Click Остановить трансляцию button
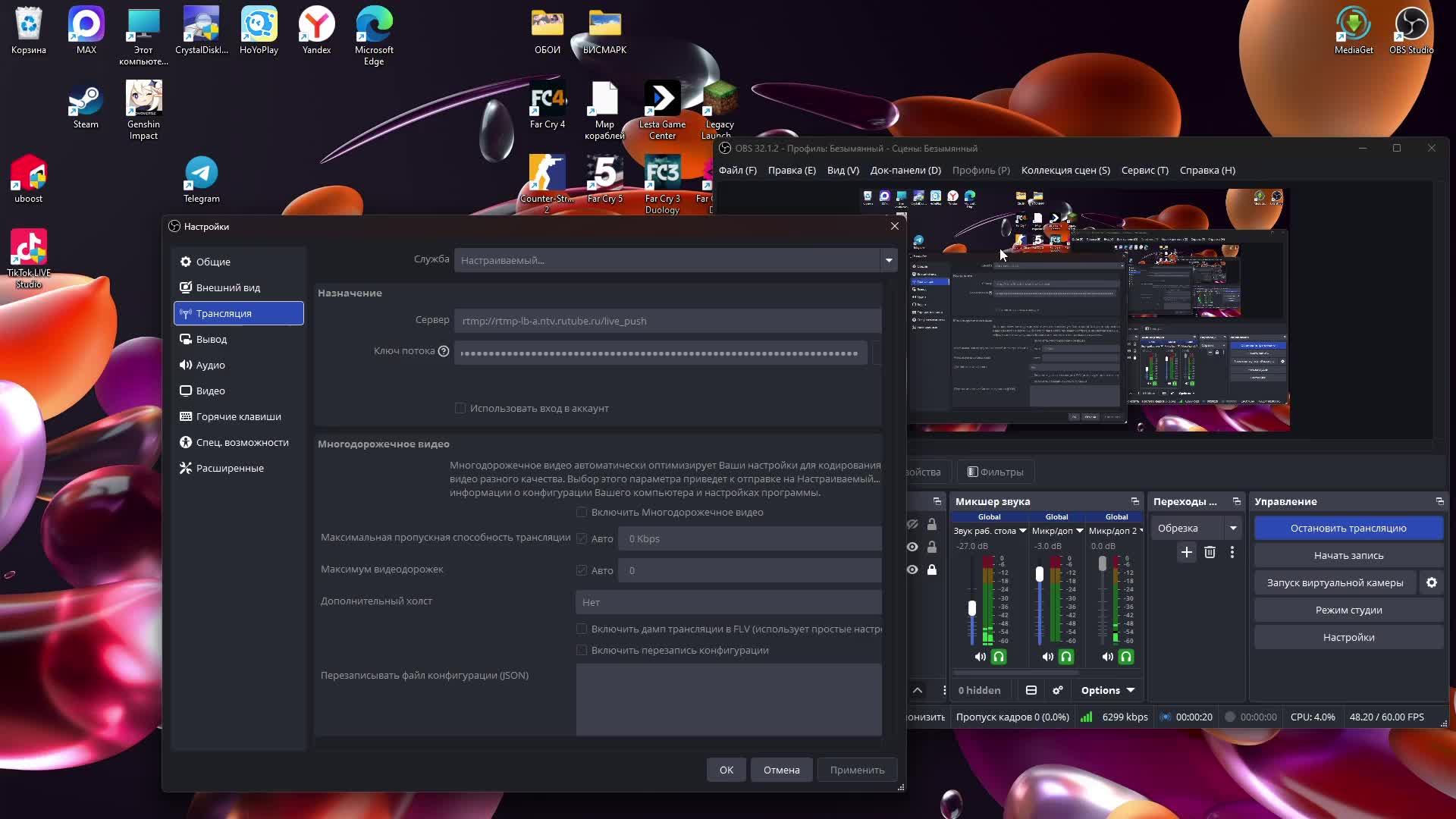 pyautogui.click(x=1348, y=528)
